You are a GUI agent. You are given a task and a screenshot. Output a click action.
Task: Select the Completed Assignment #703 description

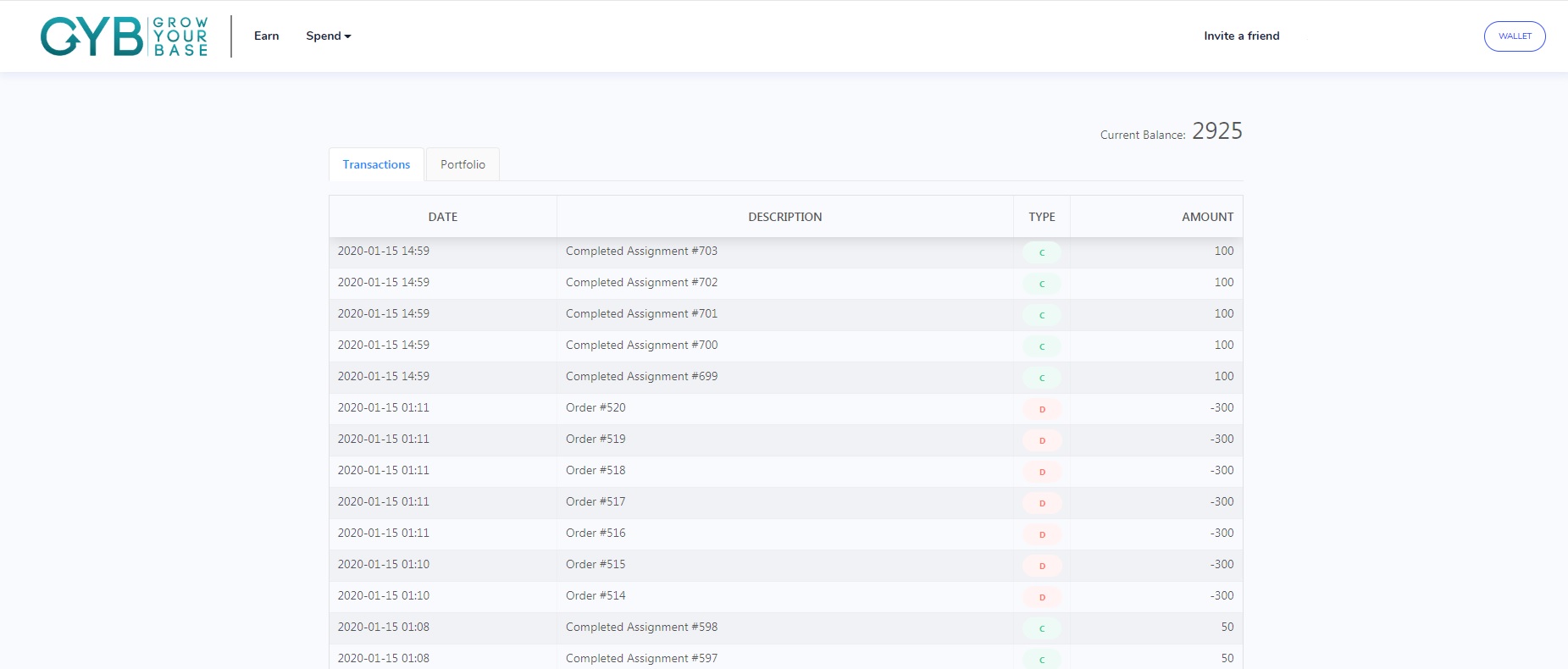click(x=641, y=252)
